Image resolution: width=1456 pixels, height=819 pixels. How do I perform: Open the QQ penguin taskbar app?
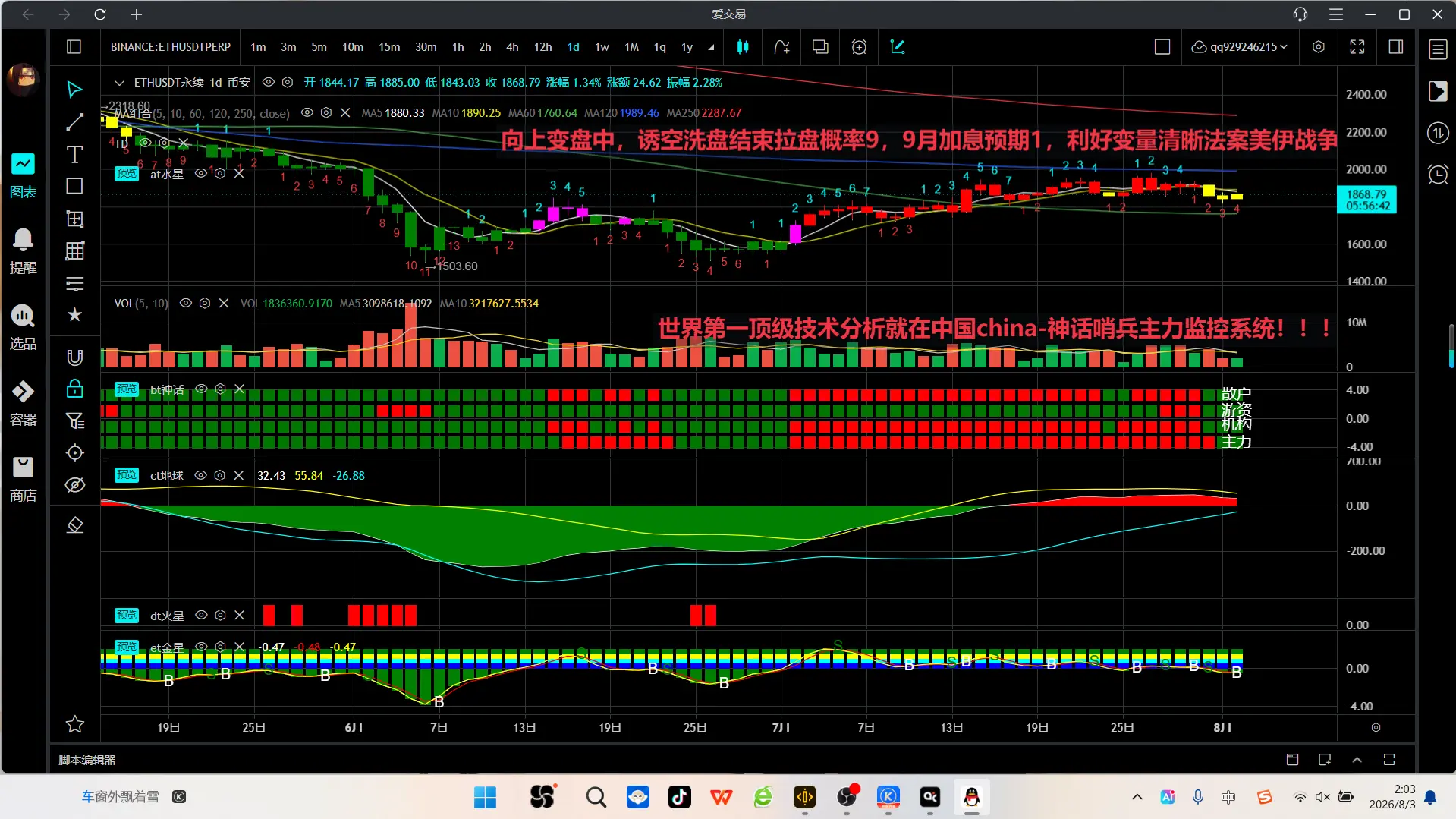pyautogui.click(x=972, y=797)
